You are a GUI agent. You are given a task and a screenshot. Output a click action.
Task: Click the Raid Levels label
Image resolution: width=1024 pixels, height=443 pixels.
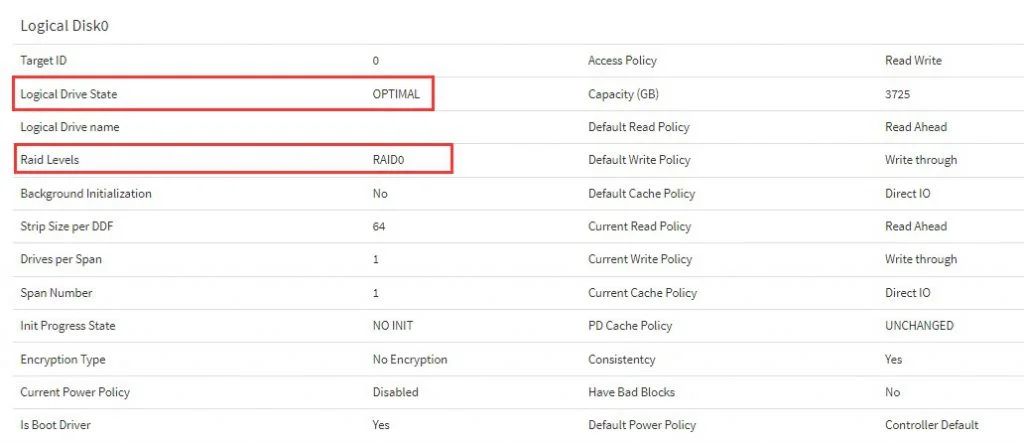pos(50,159)
